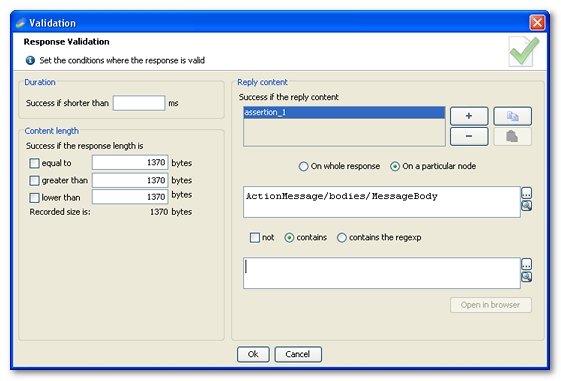The image size is (561, 381).
Task: Check the 'greater than' length option
Action: click(34, 180)
